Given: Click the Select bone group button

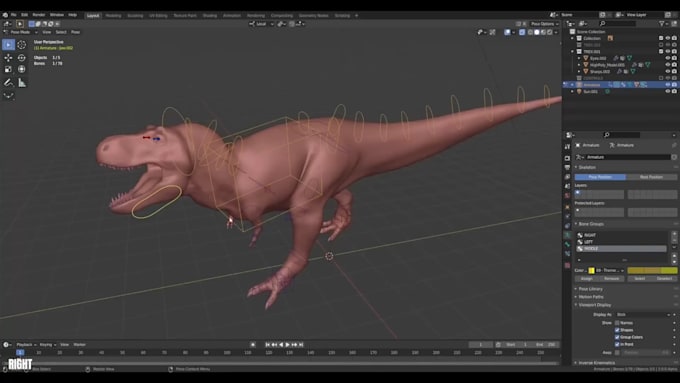Looking at the screenshot, I should tap(640, 278).
